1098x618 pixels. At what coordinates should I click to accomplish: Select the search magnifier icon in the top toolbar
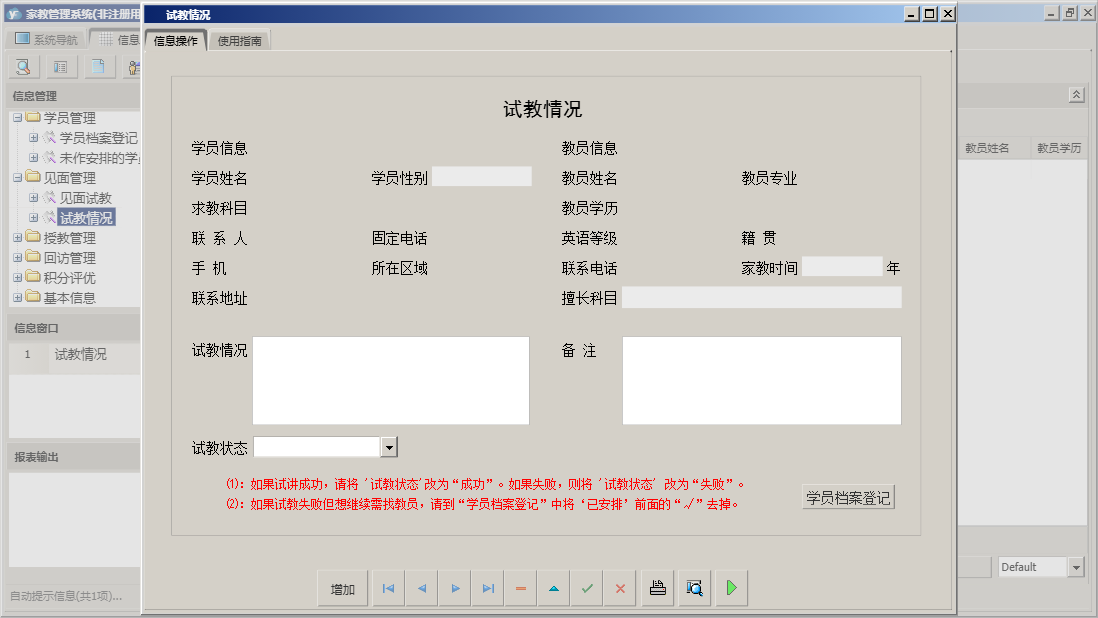click(22, 66)
